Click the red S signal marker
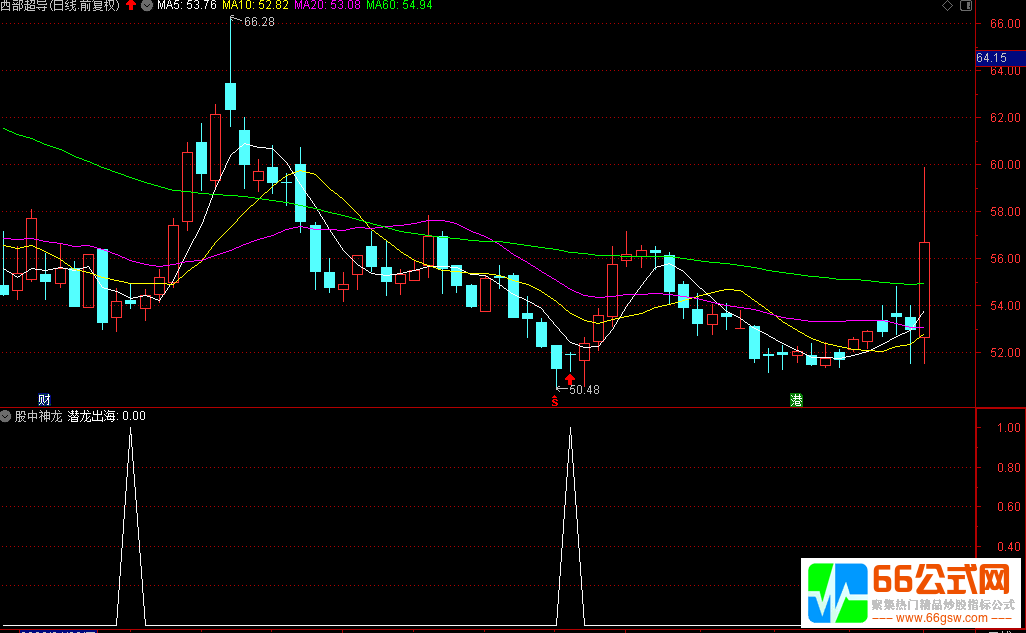 tap(555, 401)
